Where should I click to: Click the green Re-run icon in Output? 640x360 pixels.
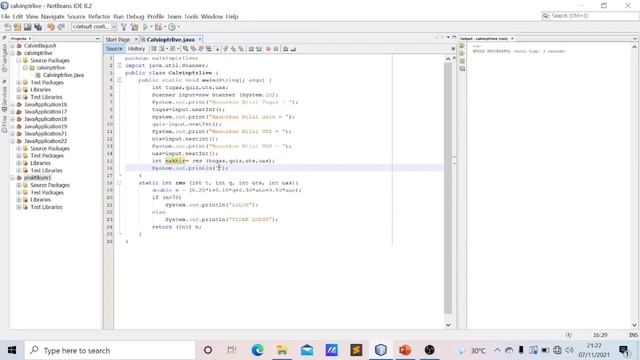pos(462,46)
